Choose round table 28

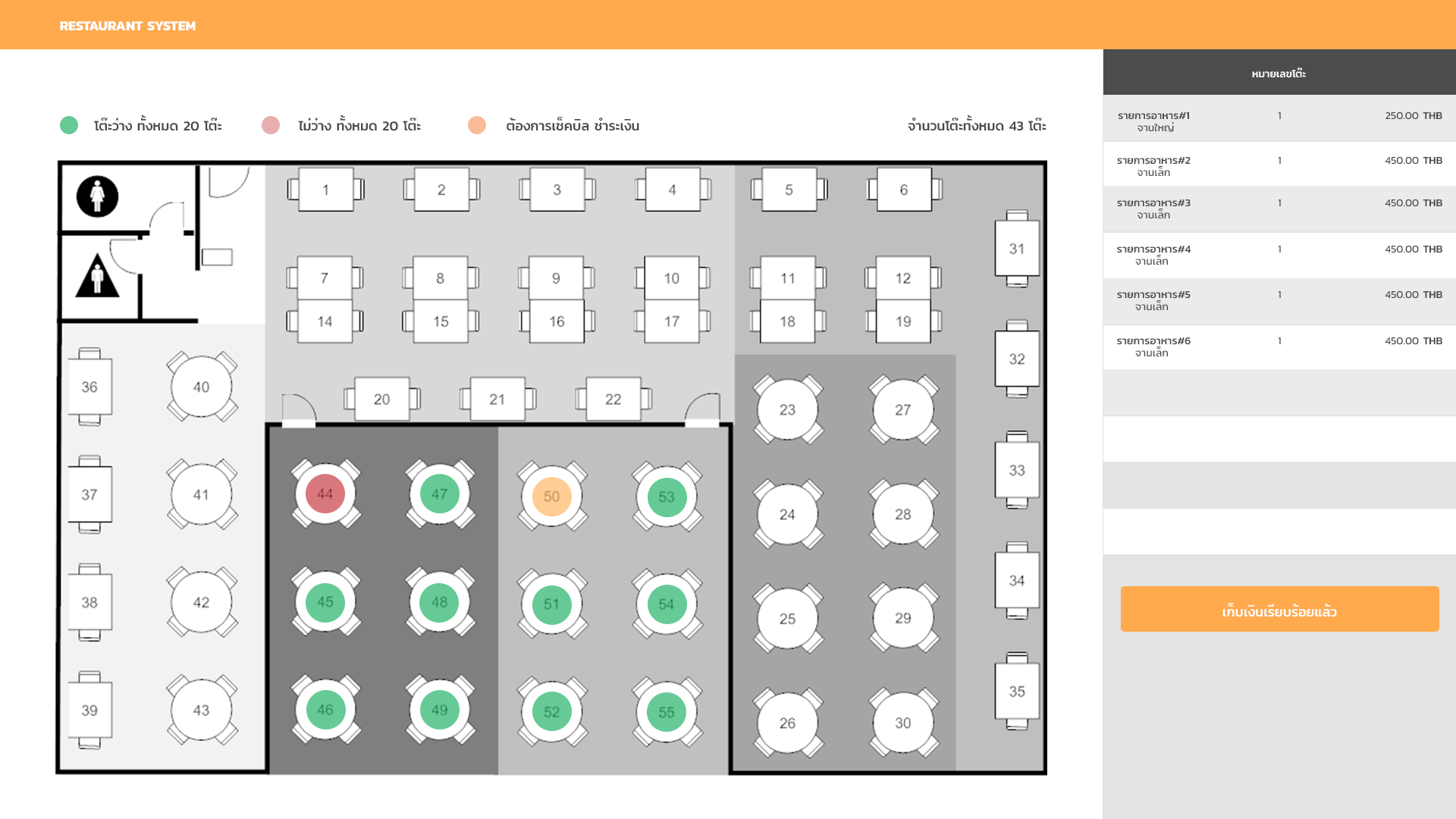(903, 514)
